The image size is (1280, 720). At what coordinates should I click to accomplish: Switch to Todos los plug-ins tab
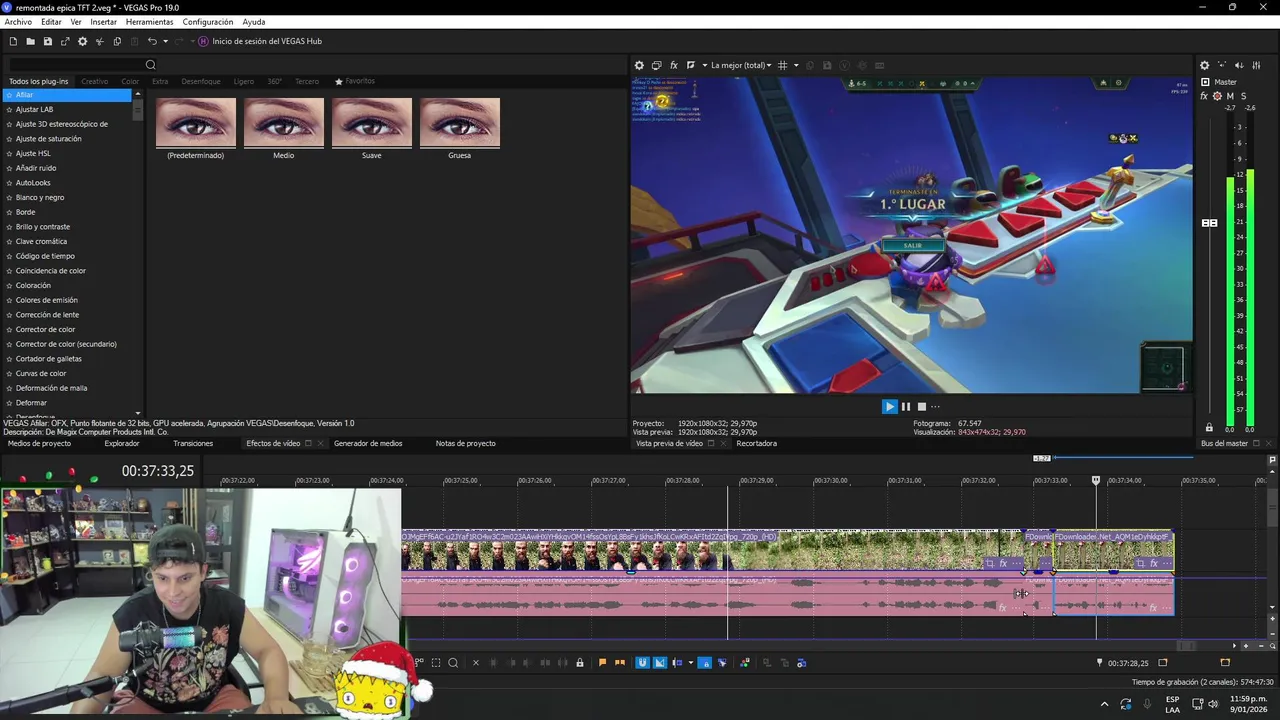(38, 81)
